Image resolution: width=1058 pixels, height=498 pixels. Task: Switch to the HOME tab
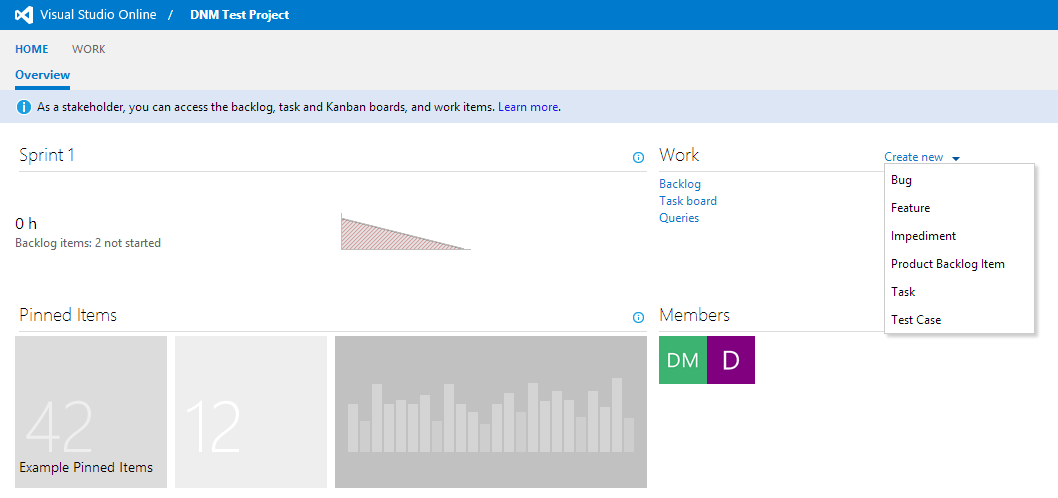coord(32,49)
